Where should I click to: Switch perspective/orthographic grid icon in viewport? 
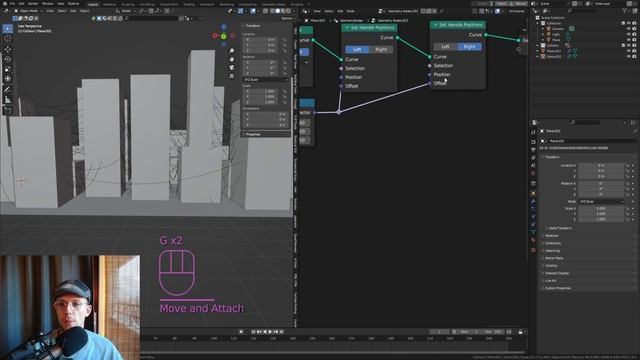pos(232,76)
